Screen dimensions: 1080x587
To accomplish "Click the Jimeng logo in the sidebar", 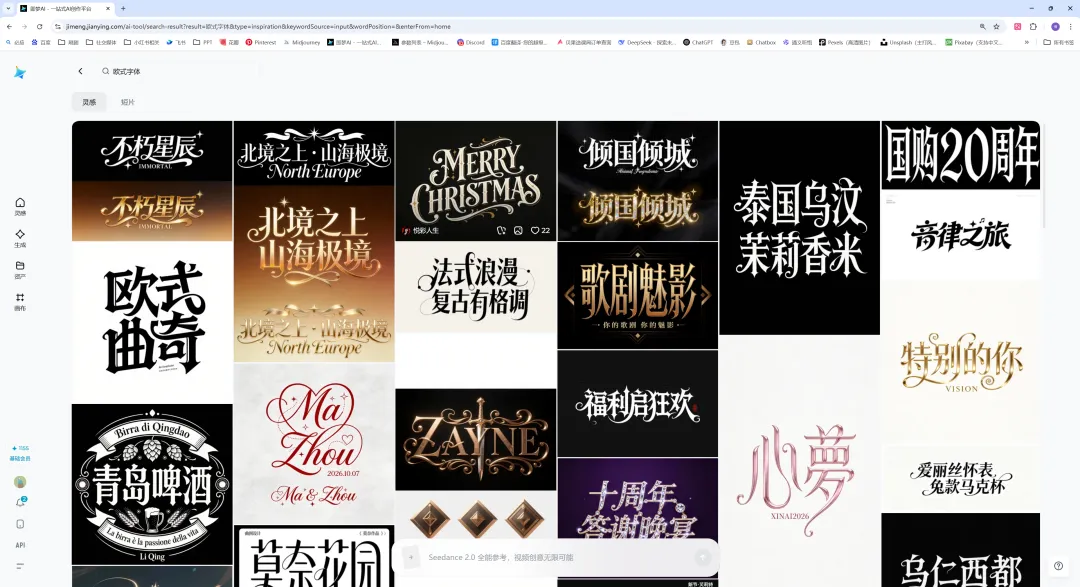I will pos(20,73).
